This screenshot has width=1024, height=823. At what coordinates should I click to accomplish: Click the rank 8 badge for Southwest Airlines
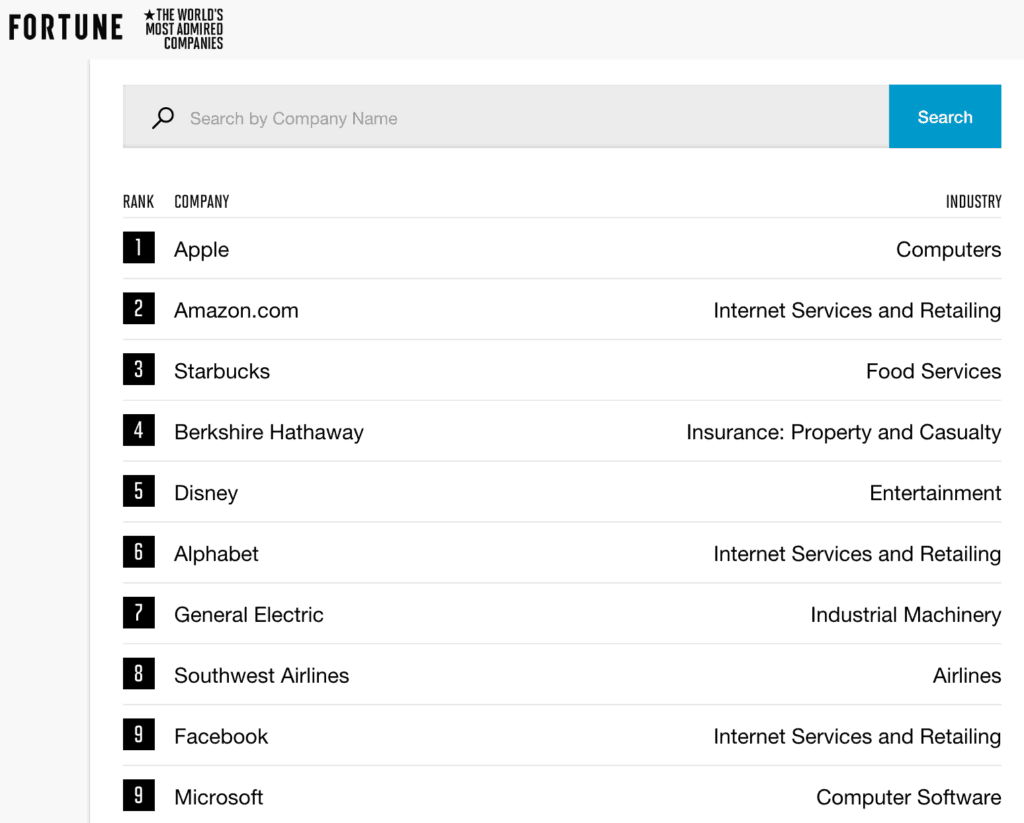coord(138,673)
